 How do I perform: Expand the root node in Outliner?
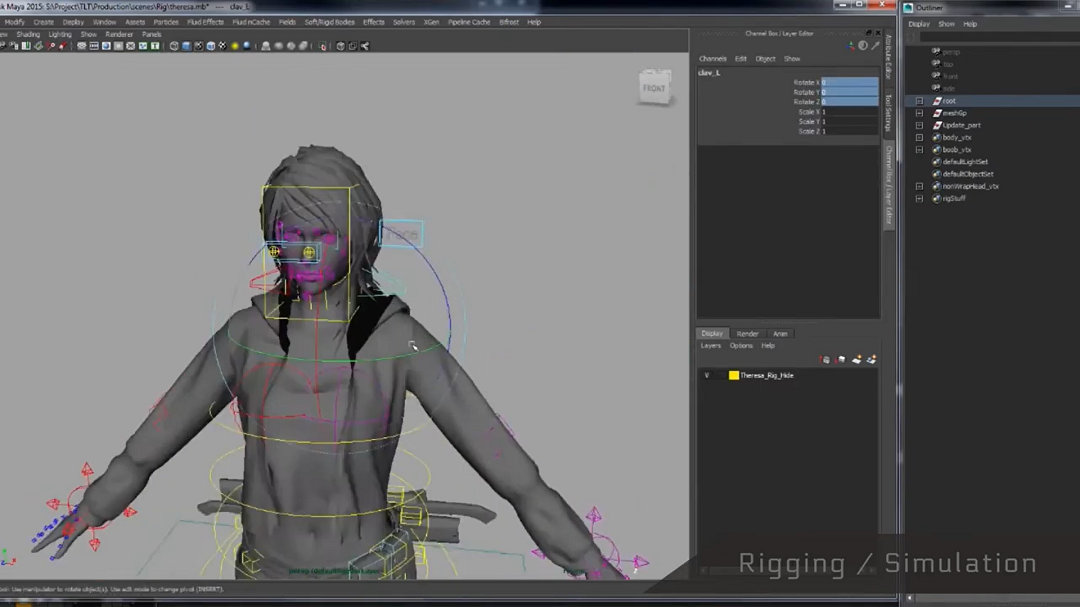[x=919, y=101]
